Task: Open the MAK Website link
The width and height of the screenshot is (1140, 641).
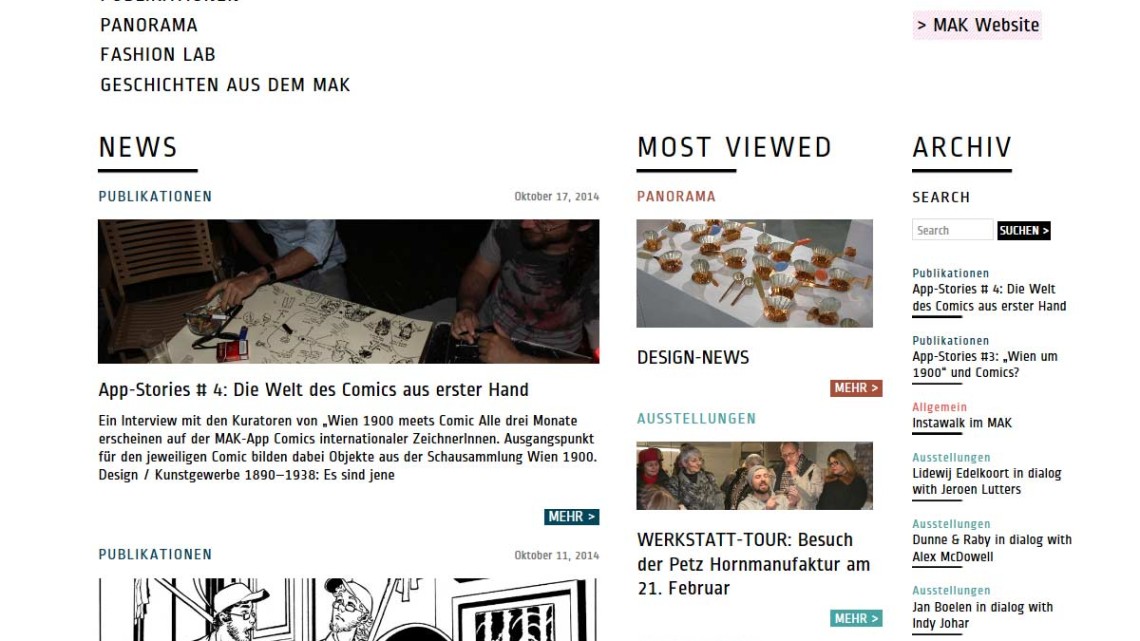Action: (977, 25)
